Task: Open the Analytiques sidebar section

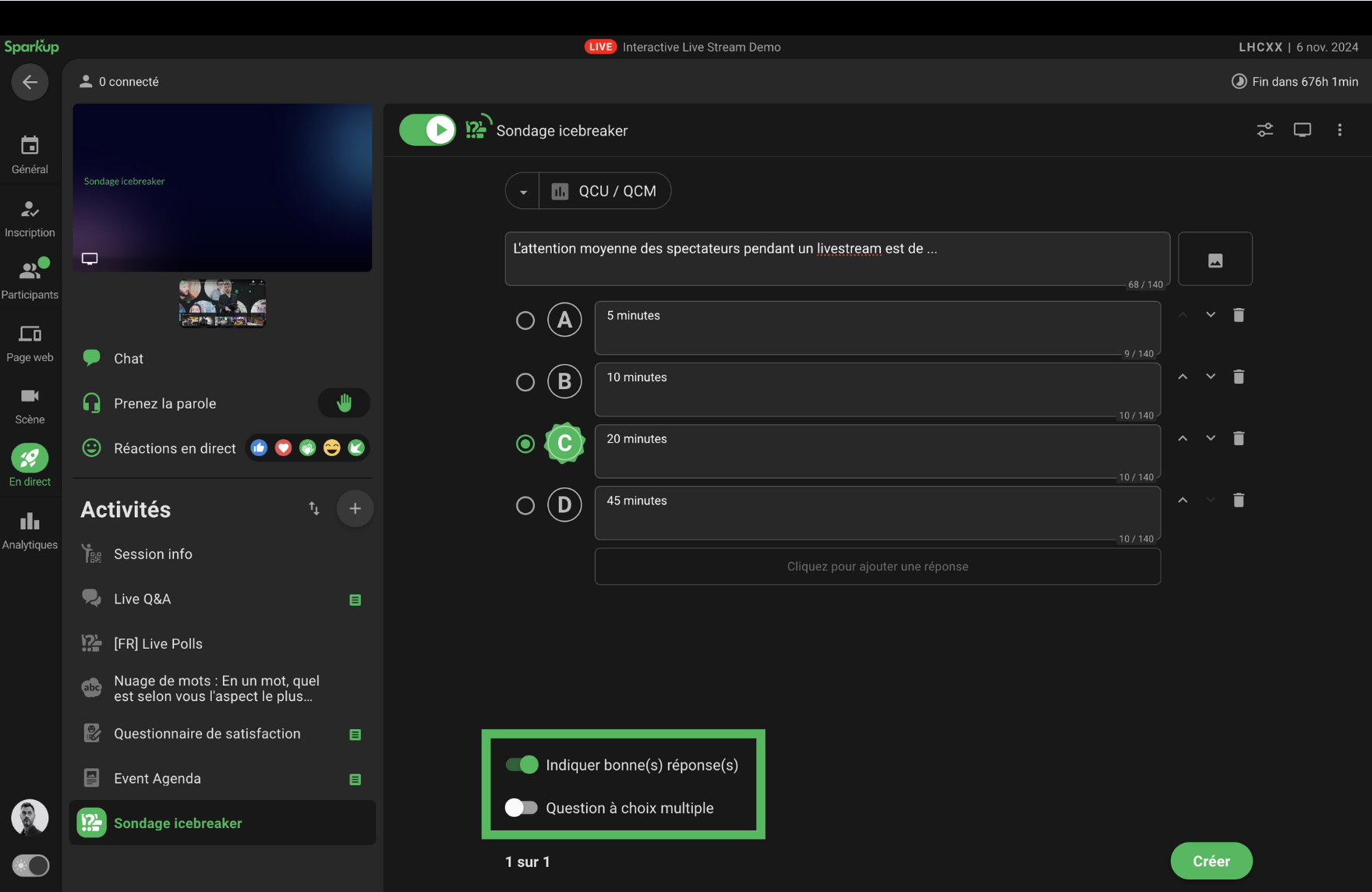Action: click(x=30, y=530)
